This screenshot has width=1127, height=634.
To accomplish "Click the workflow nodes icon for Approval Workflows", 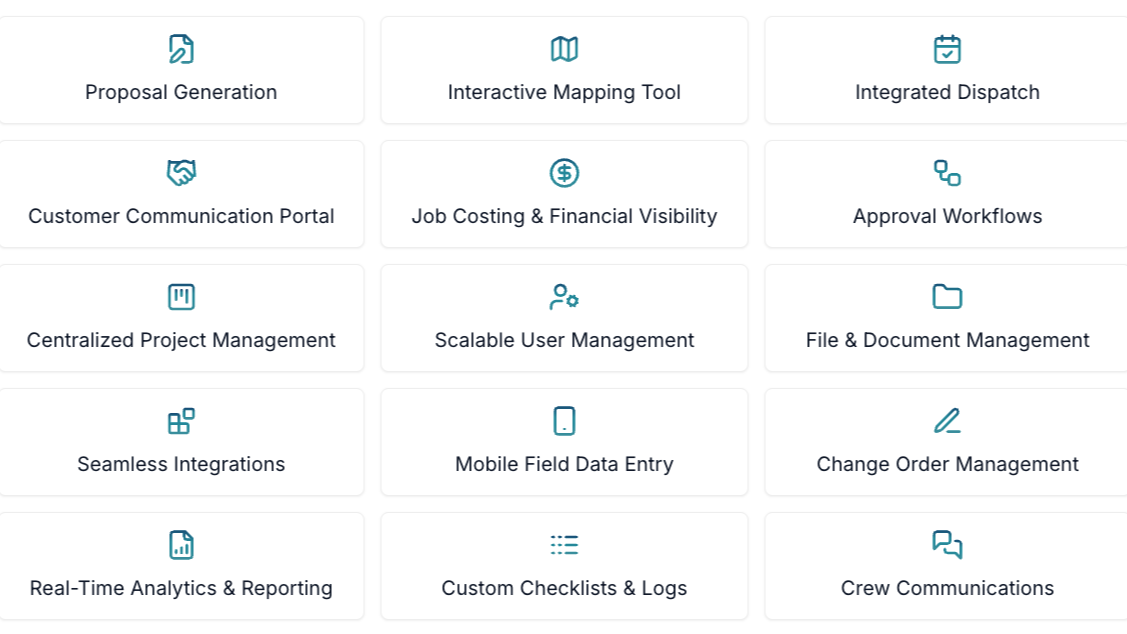I will point(947,173).
